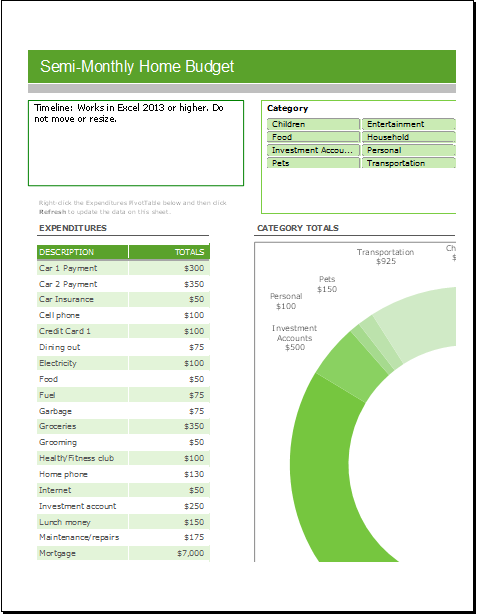Click the EXPENDITURES section heading
477x615 pixels.
pos(73,228)
